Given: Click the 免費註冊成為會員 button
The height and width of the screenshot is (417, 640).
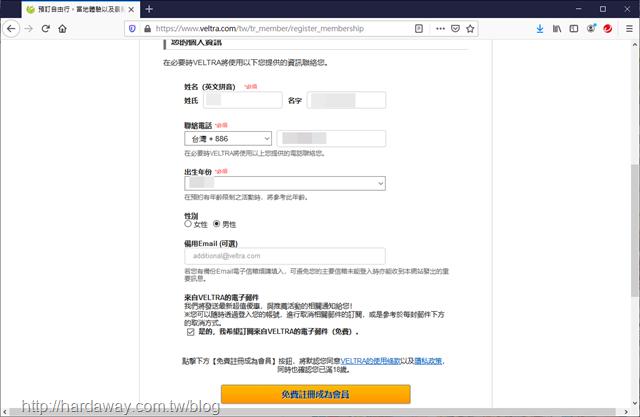Looking at the screenshot, I should tap(316, 394).
